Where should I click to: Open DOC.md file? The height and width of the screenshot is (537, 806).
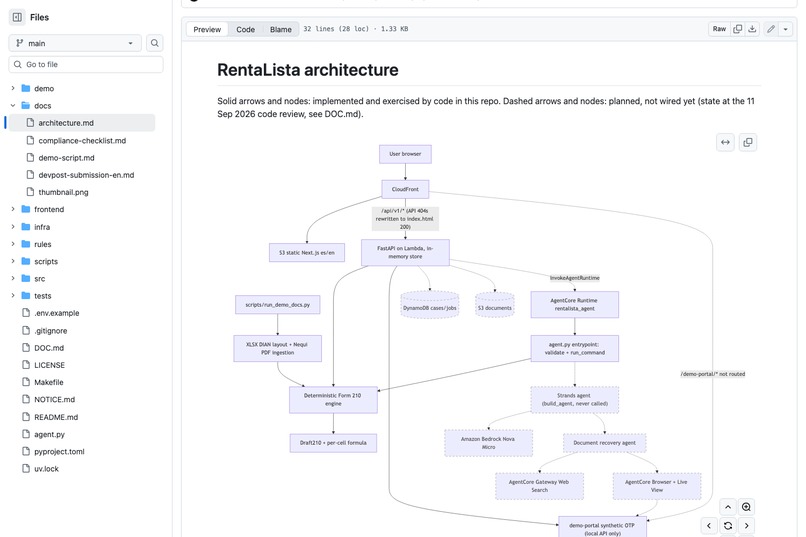pyautogui.click(x=49, y=348)
